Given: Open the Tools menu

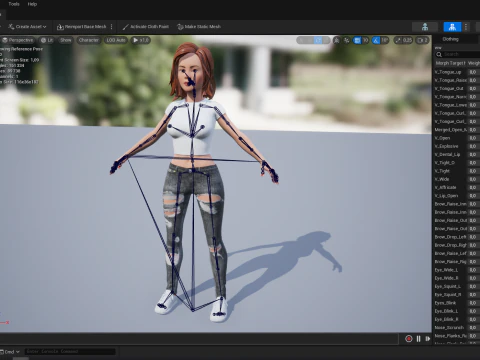Looking at the screenshot, I should (14, 4).
